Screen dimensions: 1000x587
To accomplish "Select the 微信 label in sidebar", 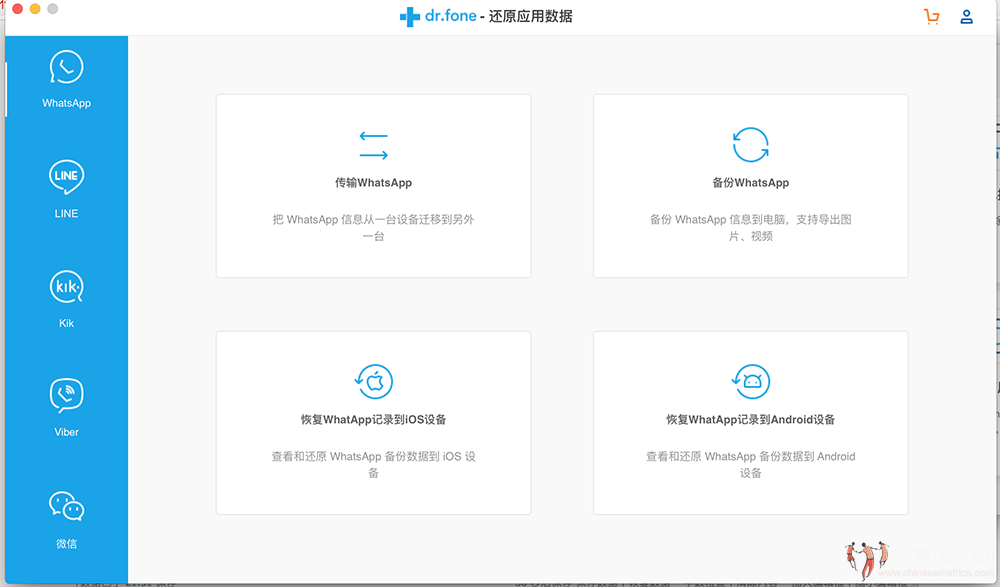I will coord(66,544).
